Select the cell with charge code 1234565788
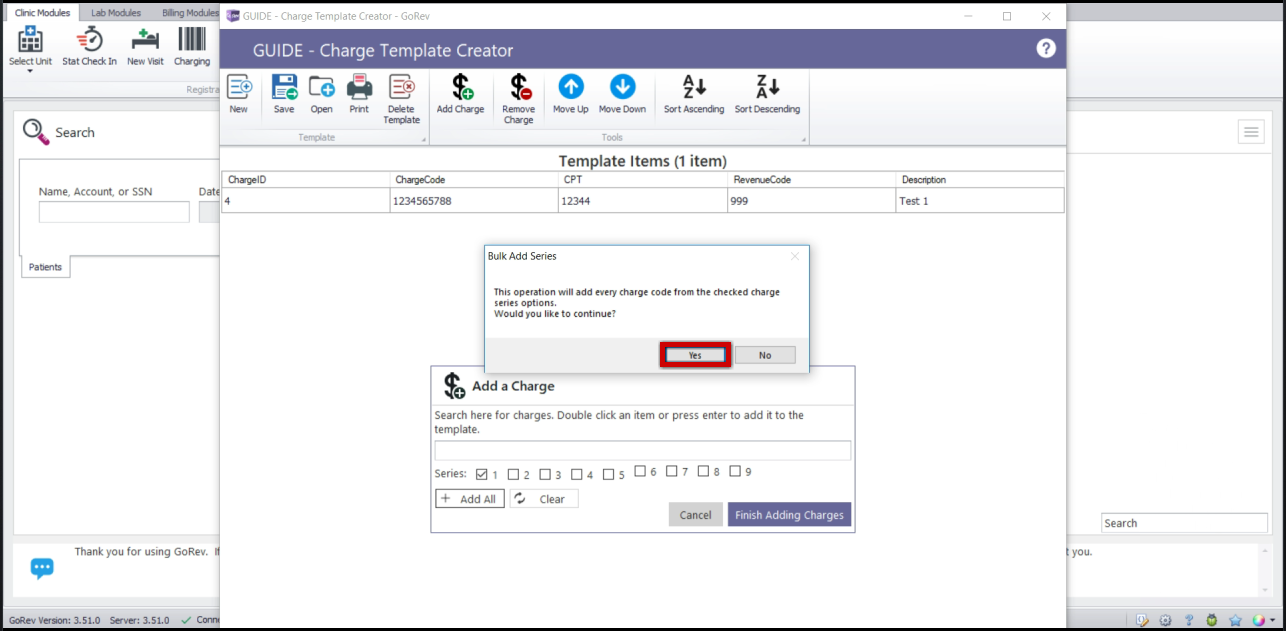Image resolution: width=1286 pixels, height=631 pixels. (474, 201)
